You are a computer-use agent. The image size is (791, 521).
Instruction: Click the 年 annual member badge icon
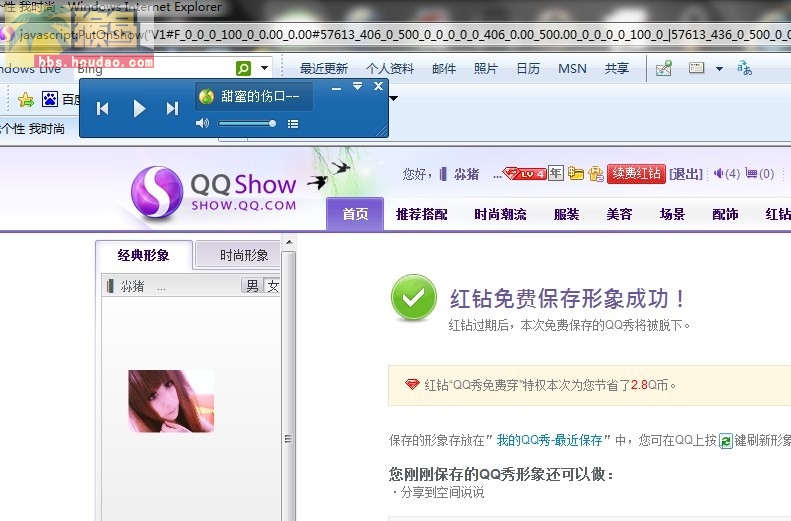555,173
